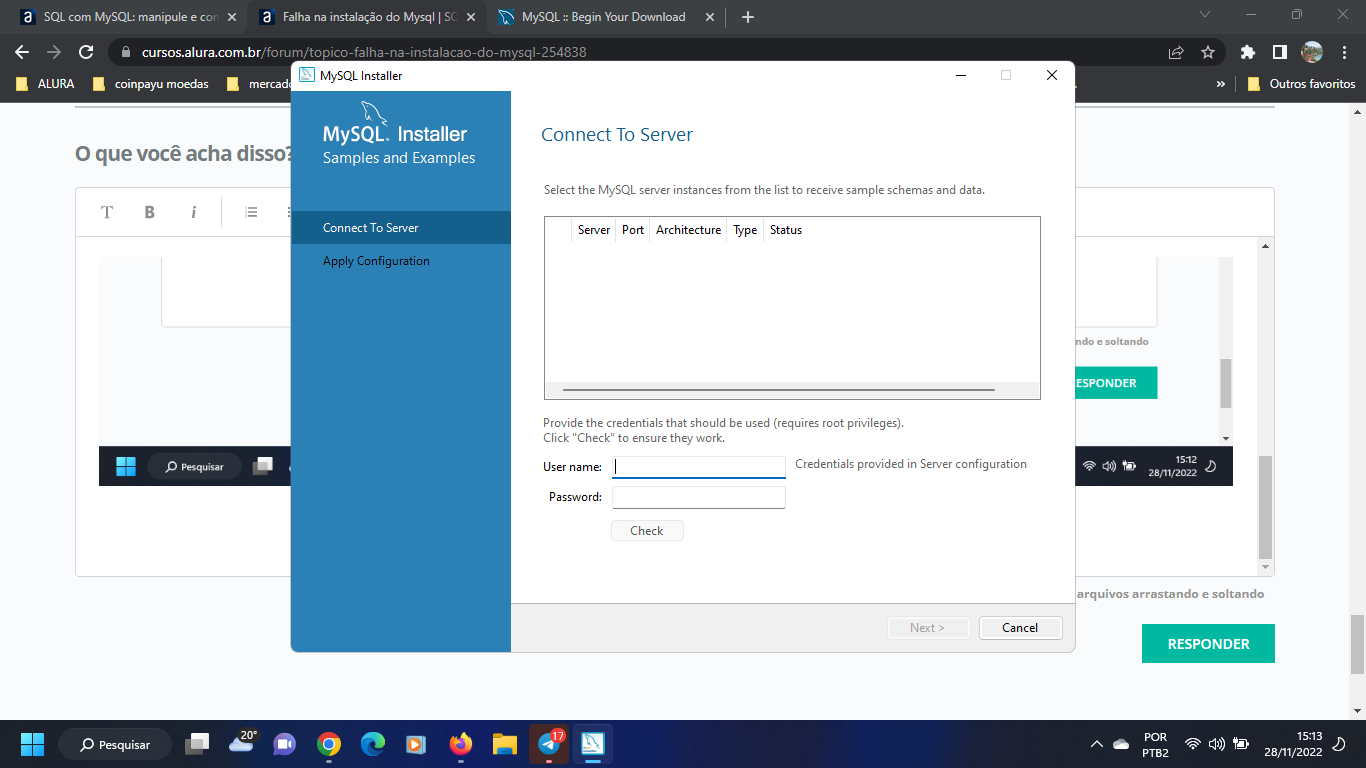Open Chrome profile avatar
This screenshot has height=768, width=1366.
[x=1312, y=52]
